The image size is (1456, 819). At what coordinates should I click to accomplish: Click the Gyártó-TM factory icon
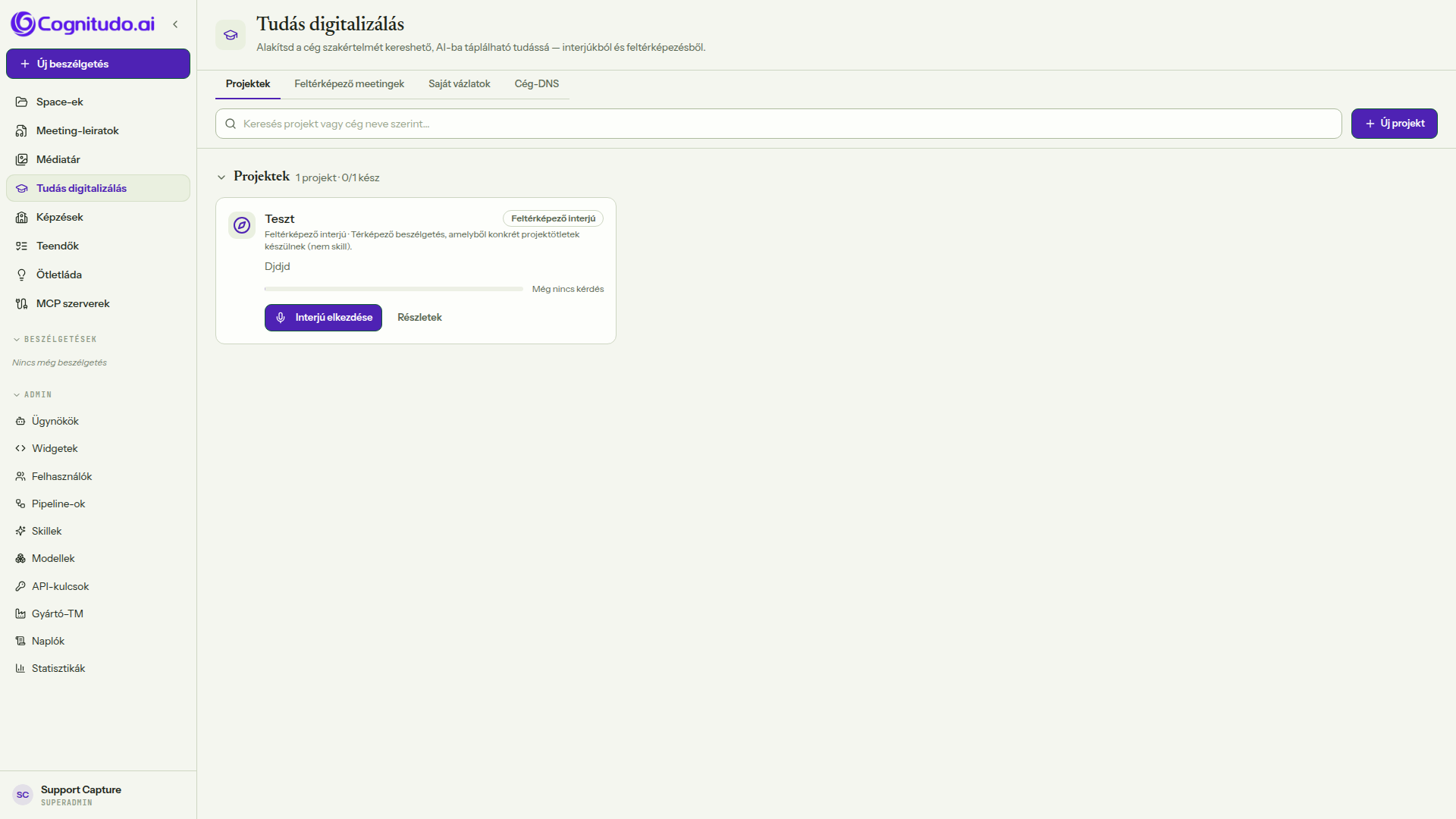(x=20, y=613)
